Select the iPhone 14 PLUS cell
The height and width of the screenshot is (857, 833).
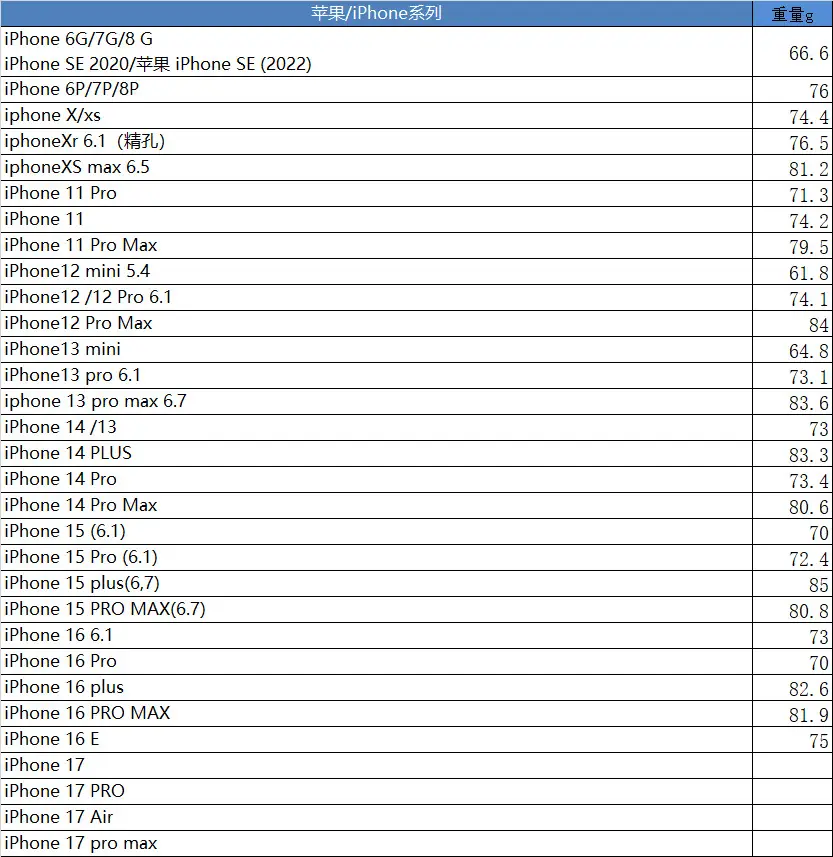click(x=376, y=454)
